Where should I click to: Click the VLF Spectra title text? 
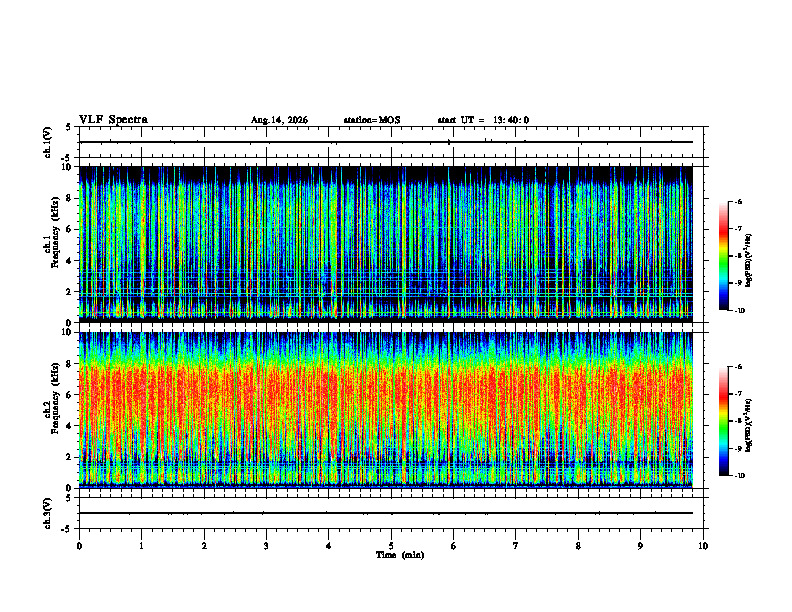pyautogui.click(x=113, y=120)
